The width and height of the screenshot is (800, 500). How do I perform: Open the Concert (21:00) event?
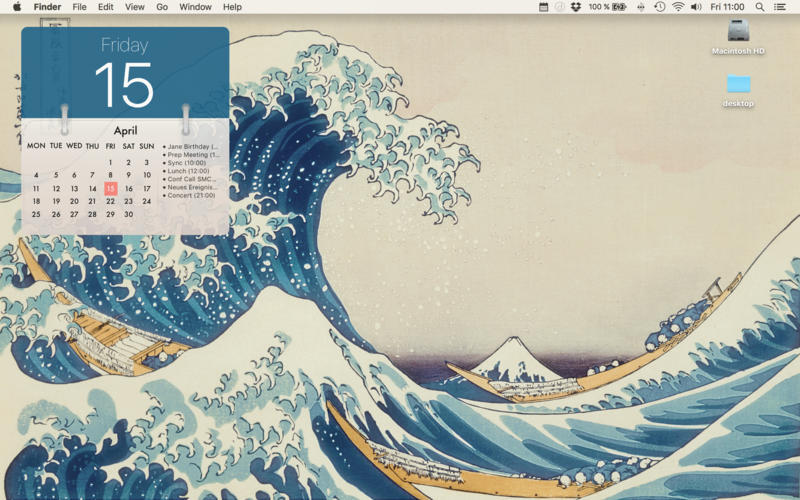click(192, 195)
